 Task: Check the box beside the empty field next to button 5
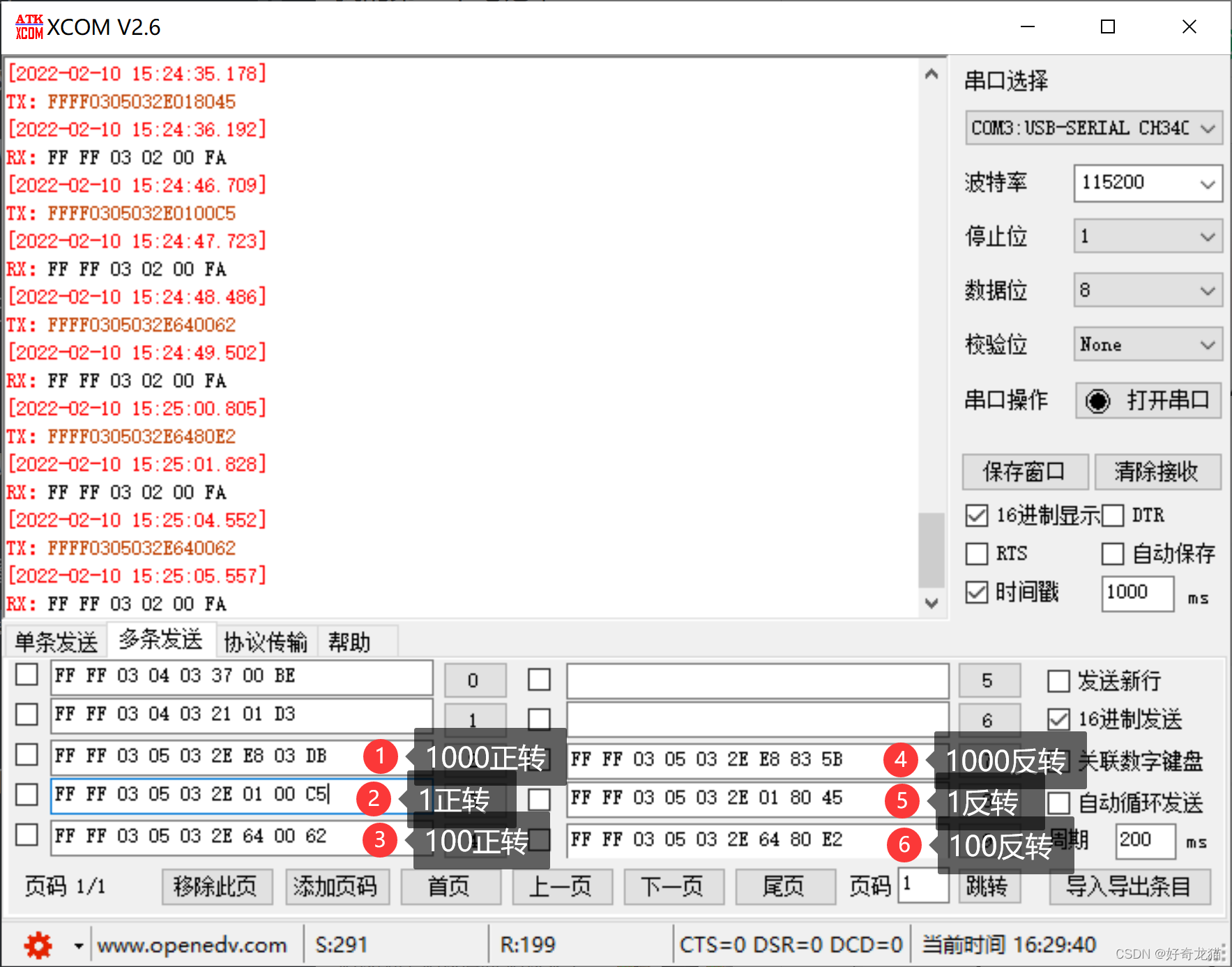click(x=539, y=680)
